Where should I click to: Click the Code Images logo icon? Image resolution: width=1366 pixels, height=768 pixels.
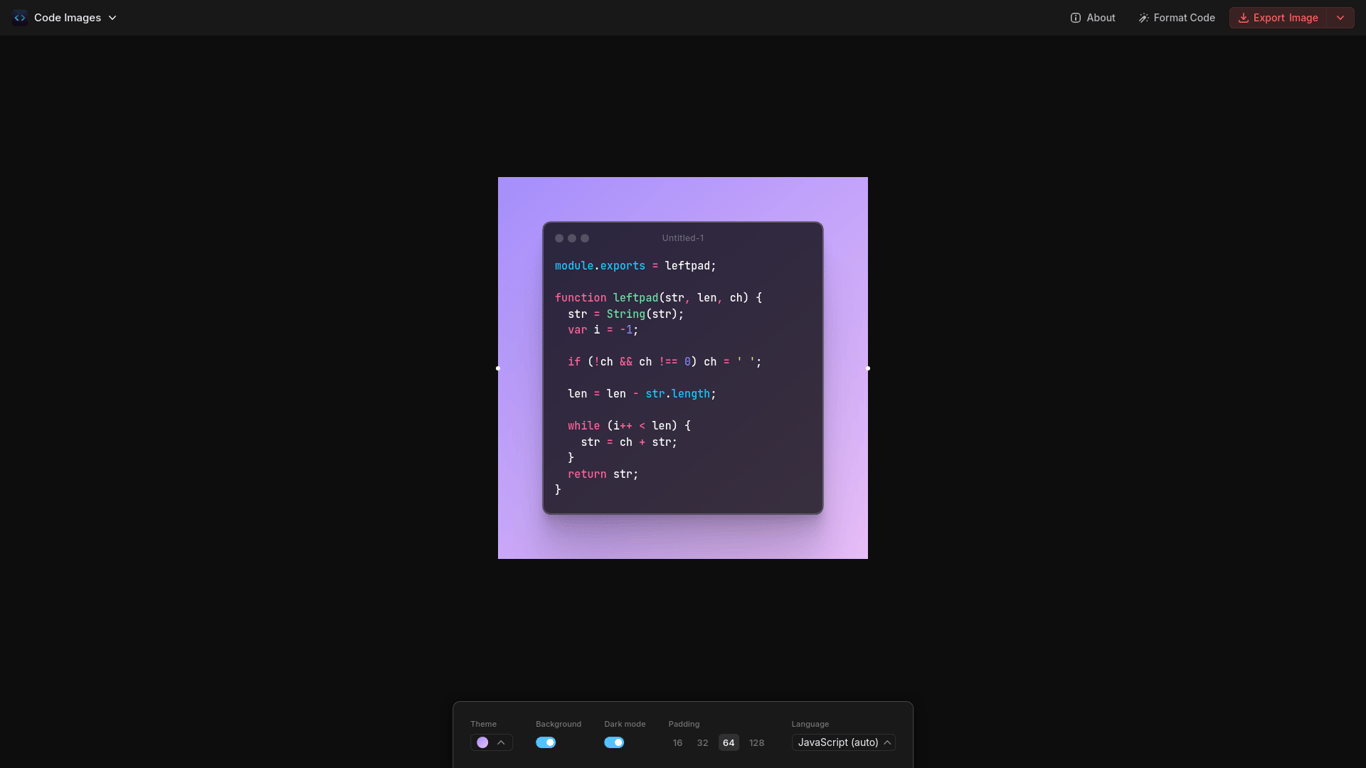coord(20,18)
